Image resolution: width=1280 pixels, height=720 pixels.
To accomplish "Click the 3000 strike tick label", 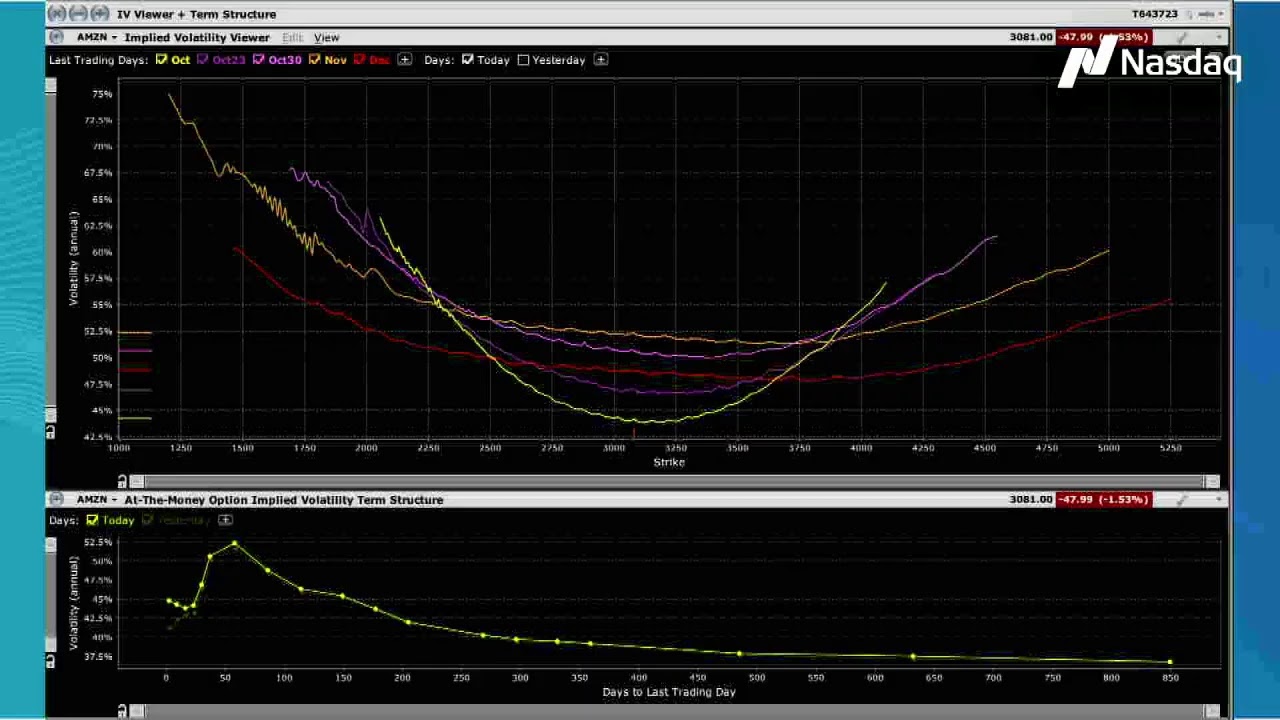I will 614,448.
